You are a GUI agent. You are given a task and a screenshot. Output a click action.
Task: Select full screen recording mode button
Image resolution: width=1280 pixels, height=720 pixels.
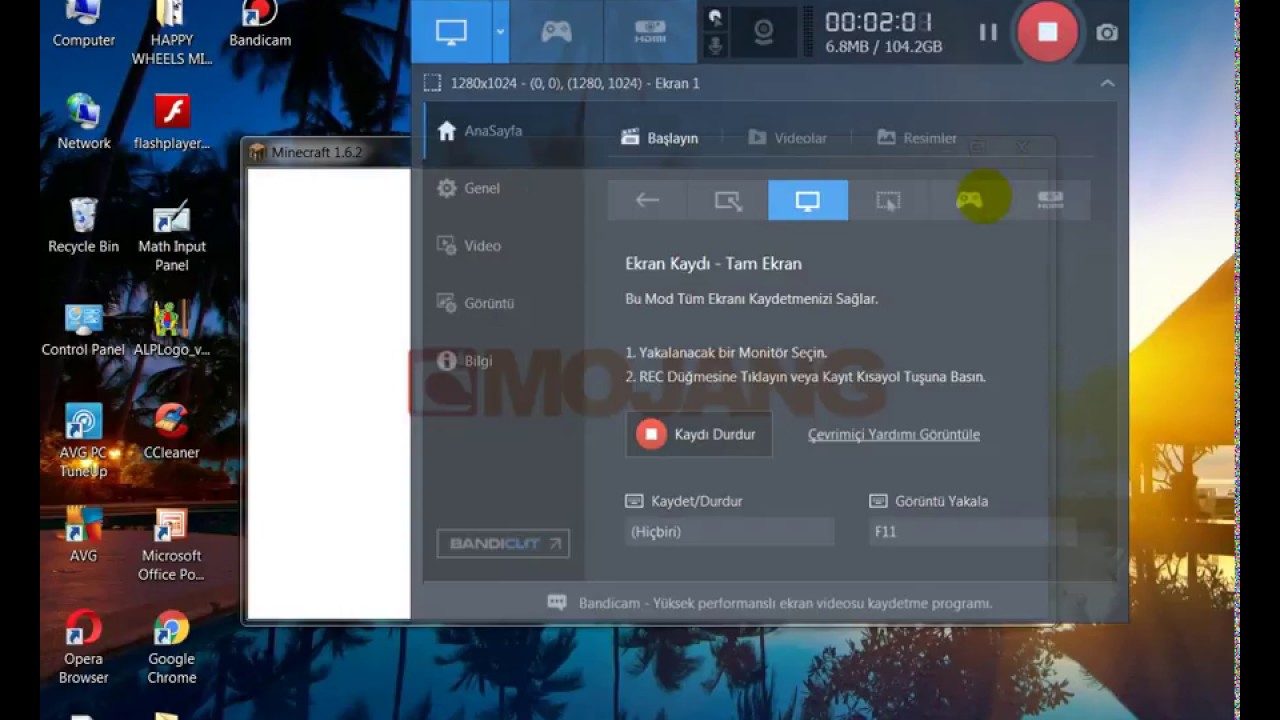808,200
